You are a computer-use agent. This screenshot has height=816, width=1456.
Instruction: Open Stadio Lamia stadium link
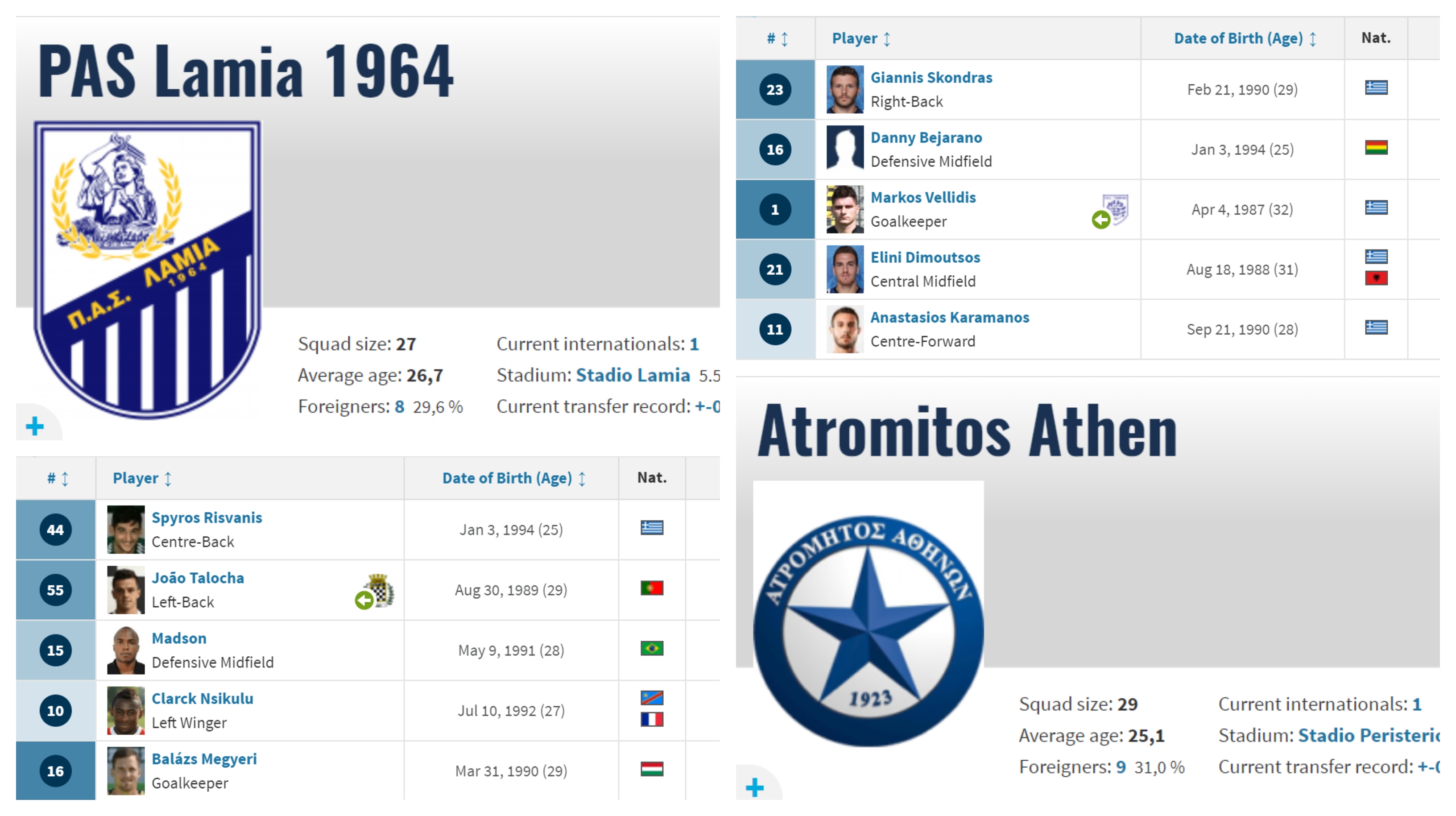633,375
